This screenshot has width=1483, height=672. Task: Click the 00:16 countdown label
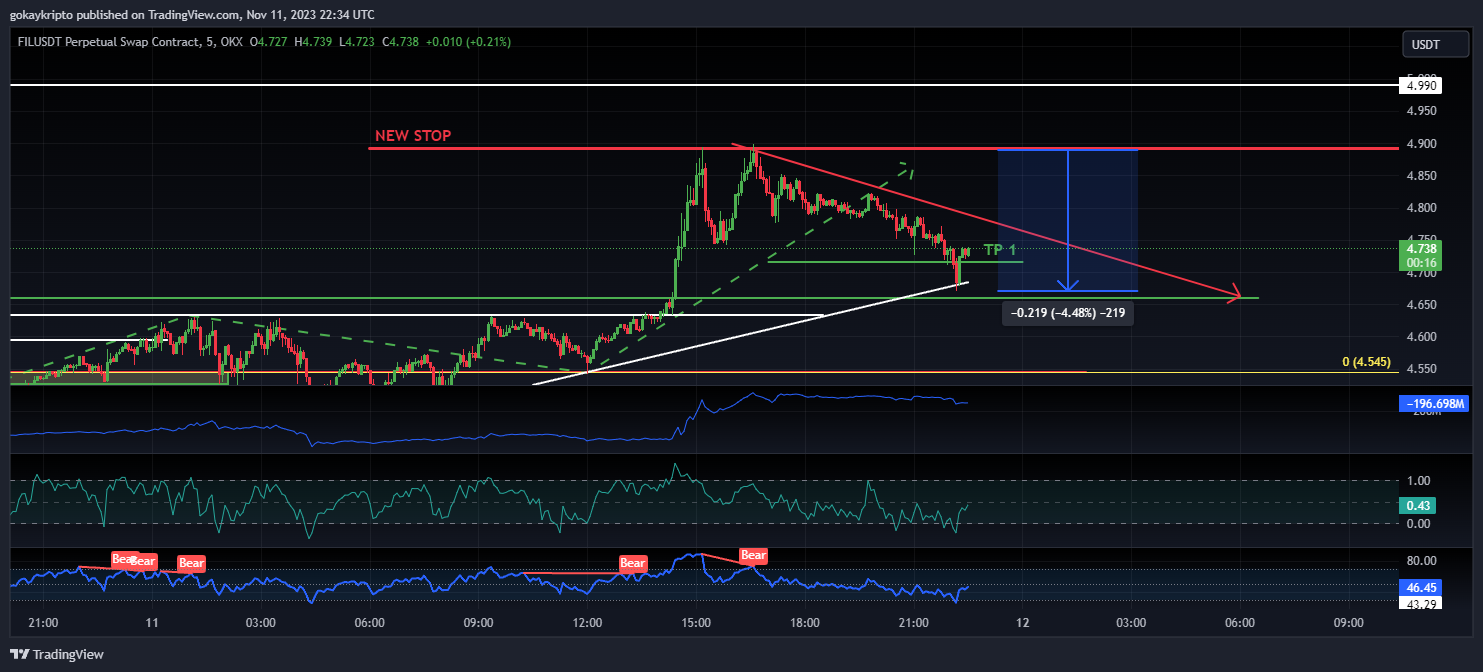click(x=1421, y=263)
